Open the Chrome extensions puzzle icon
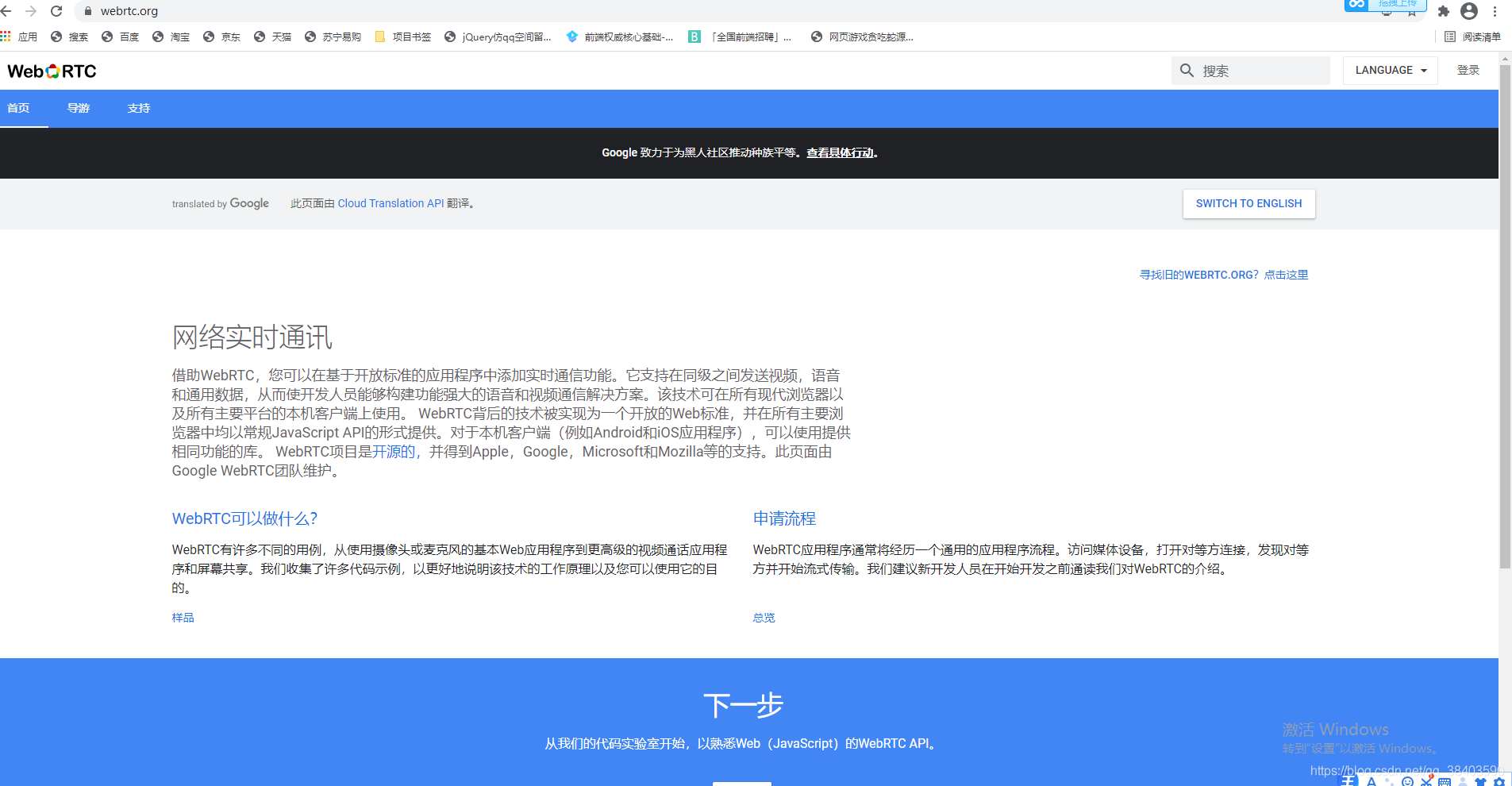Screen dimensions: 1512x786 click(1444, 11)
